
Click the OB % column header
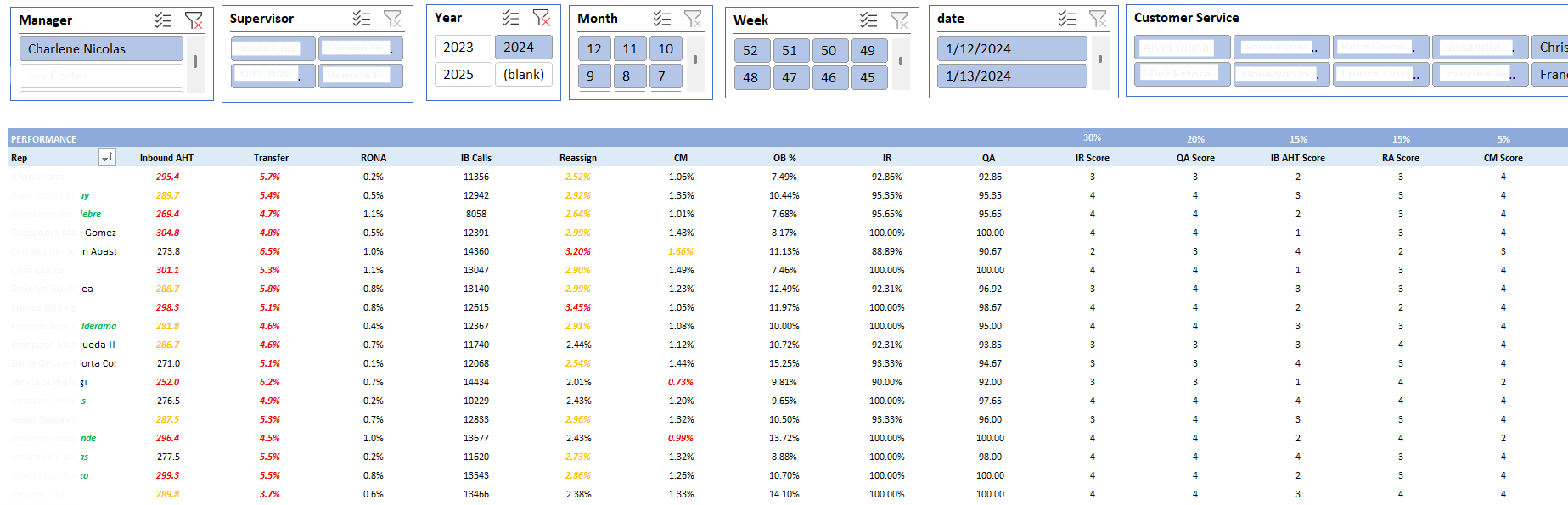(x=784, y=158)
